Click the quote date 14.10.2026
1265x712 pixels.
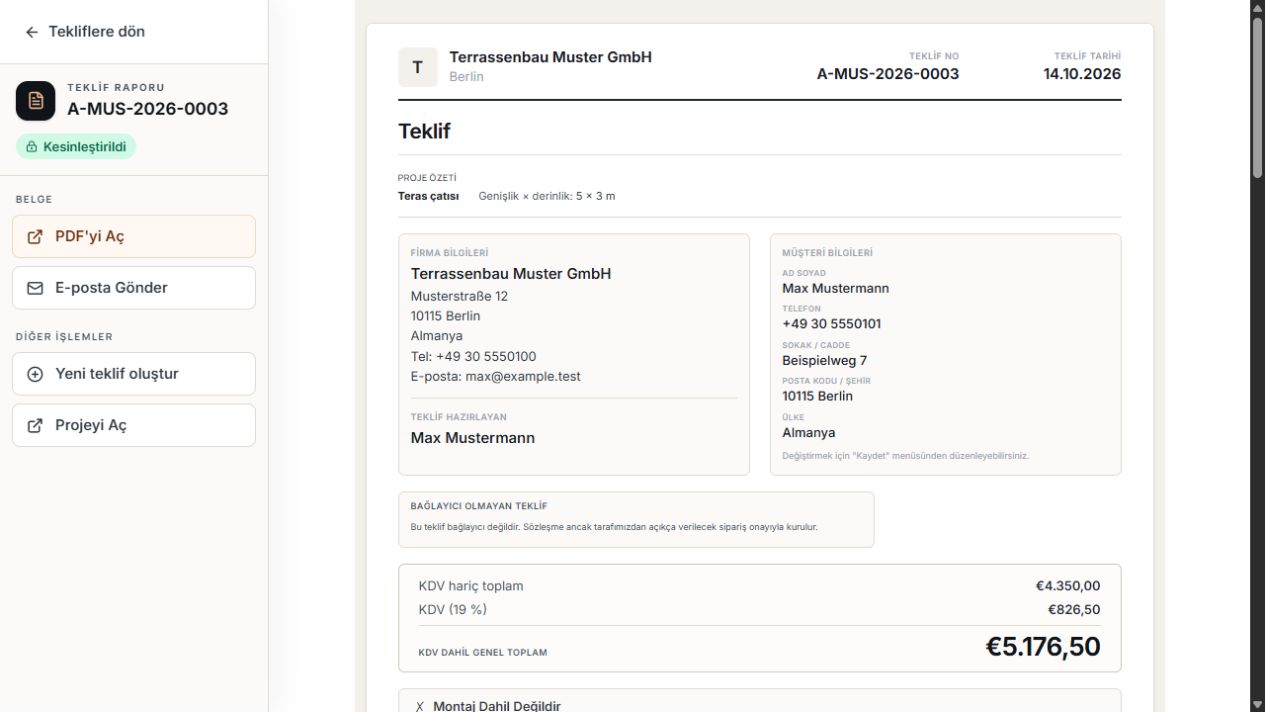point(1082,74)
